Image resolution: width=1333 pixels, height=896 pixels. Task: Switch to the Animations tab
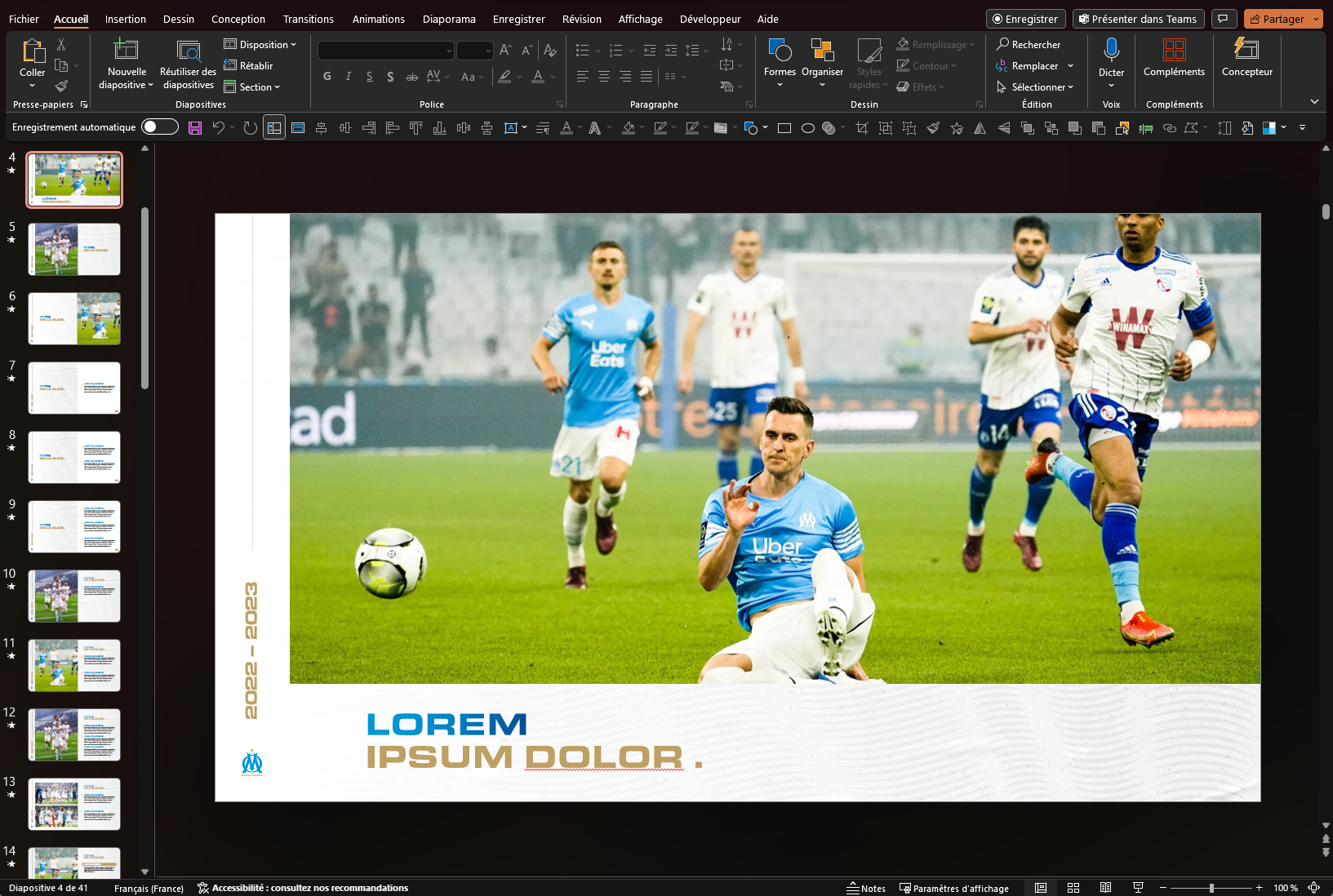(x=379, y=19)
